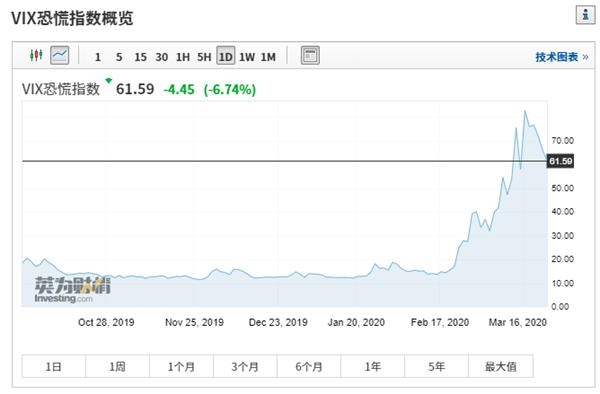Open the news calendar icon in toolbar
This screenshot has height=394, width=600.
pos(310,55)
